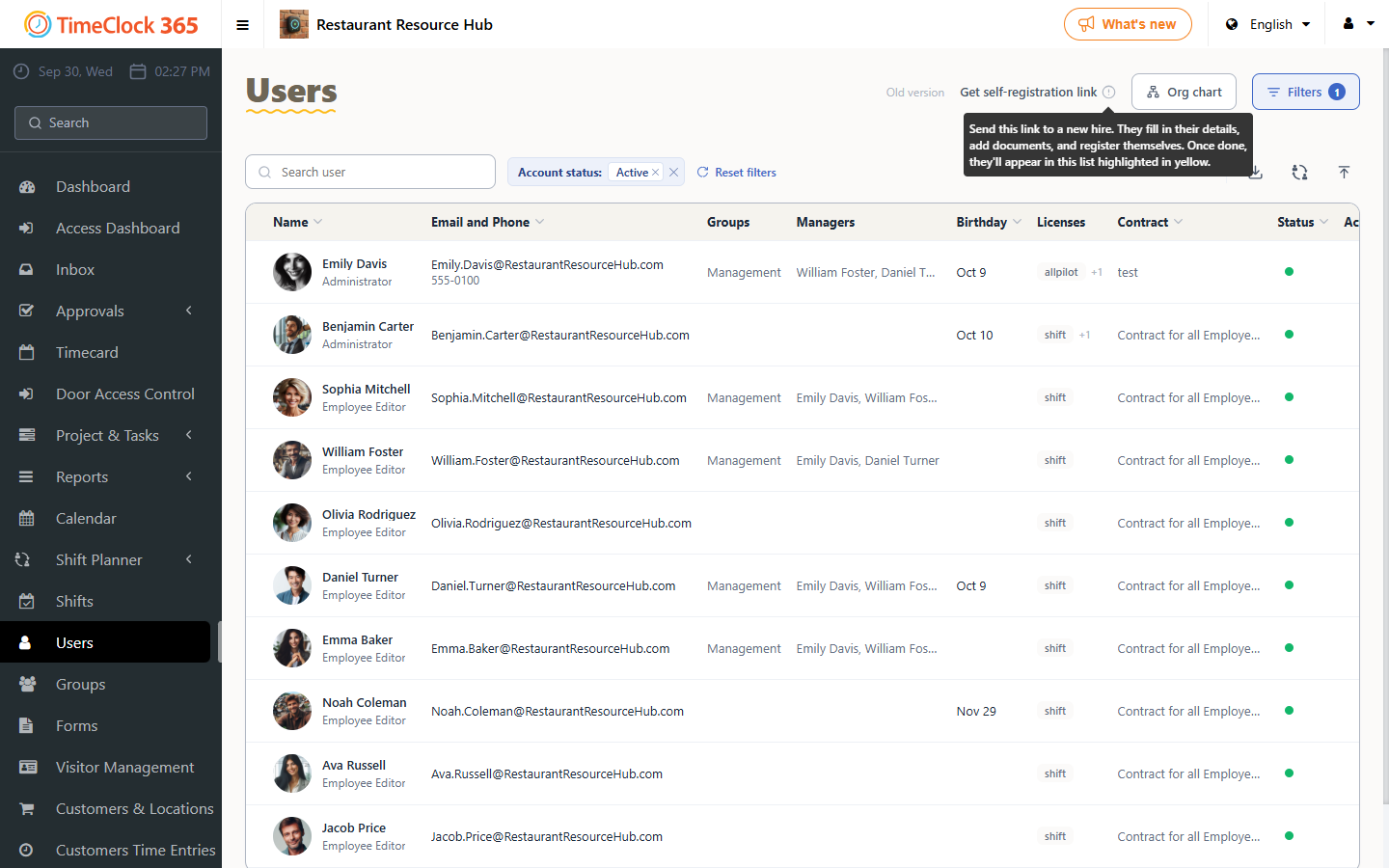Sort by the Contract column
Viewport: 1389px width, 868px height.
pos(1150,223)
